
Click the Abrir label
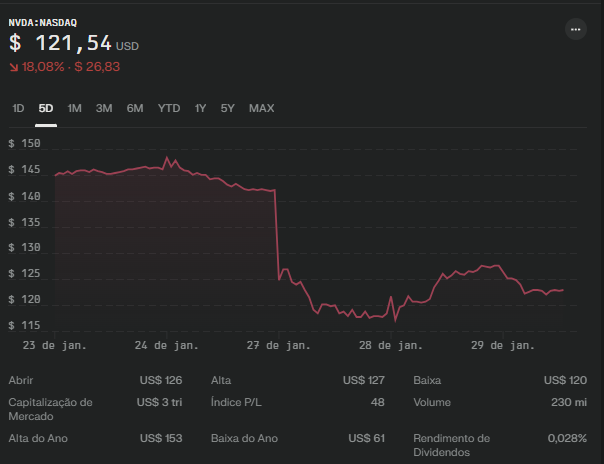coord(21,380)
